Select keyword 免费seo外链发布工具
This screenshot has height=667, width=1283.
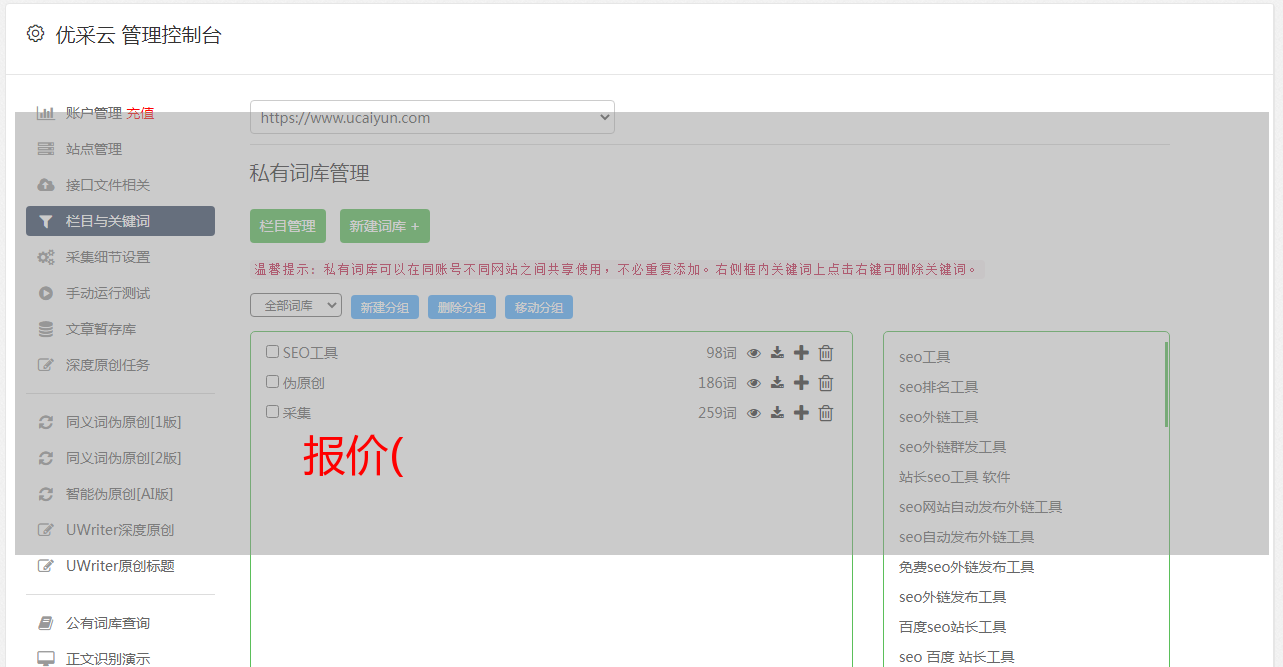[x=966, y=567]
